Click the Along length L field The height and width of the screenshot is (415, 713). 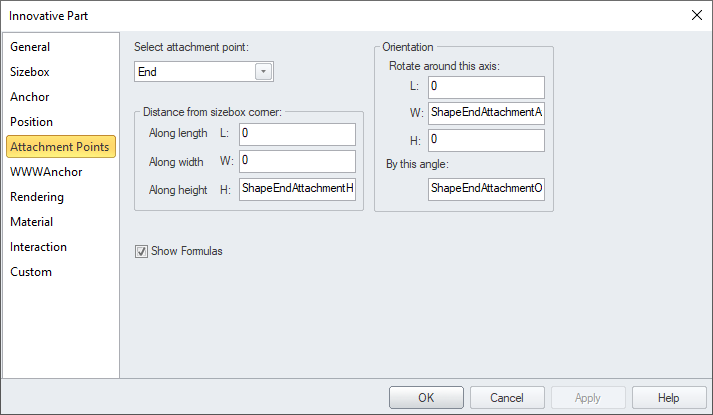click(297, 134)
